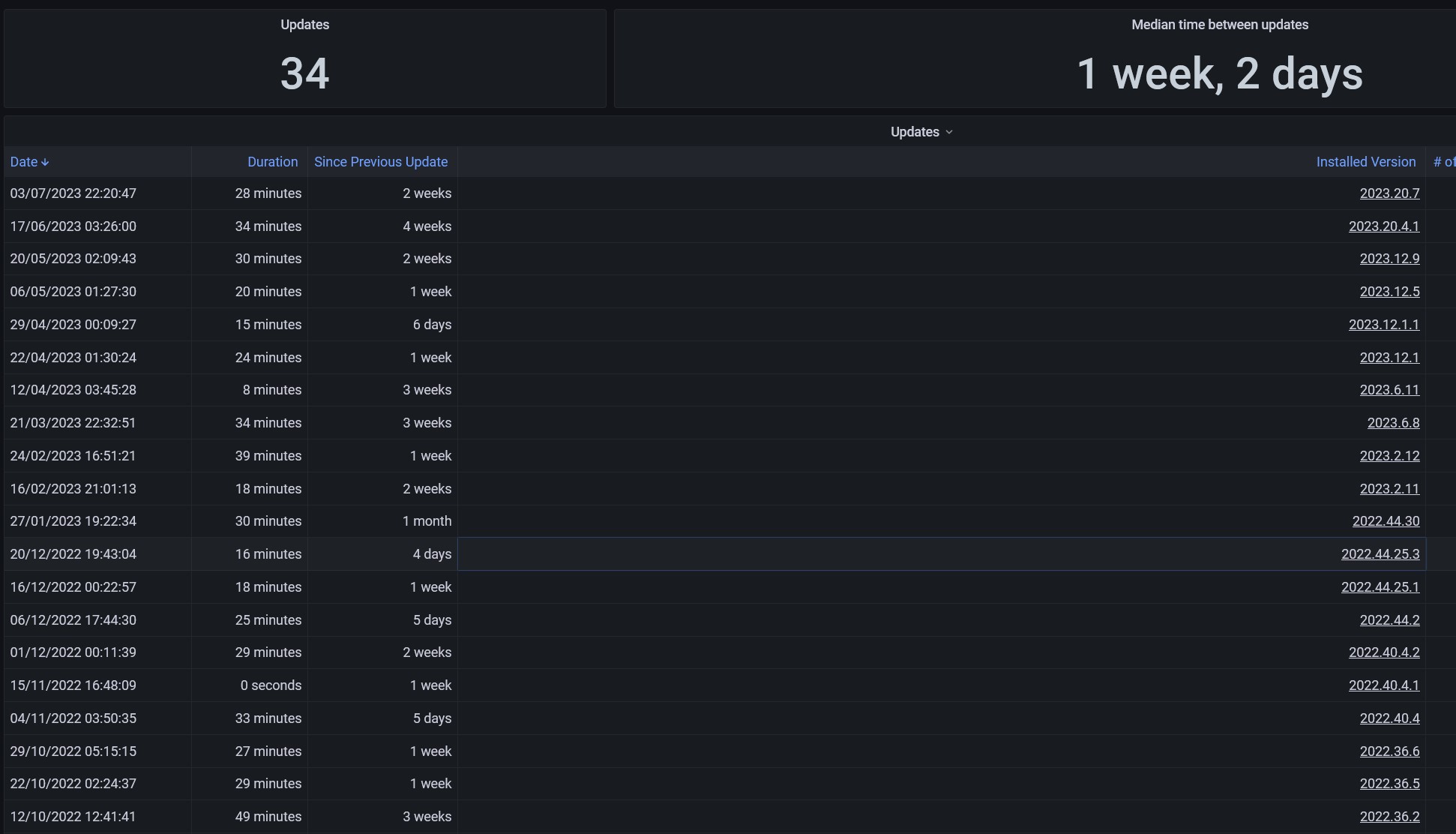The image size is (1456, 834).
Task: Open version 2022.36.2 link
Action: pyautogui.click(x=1389, y=817)
